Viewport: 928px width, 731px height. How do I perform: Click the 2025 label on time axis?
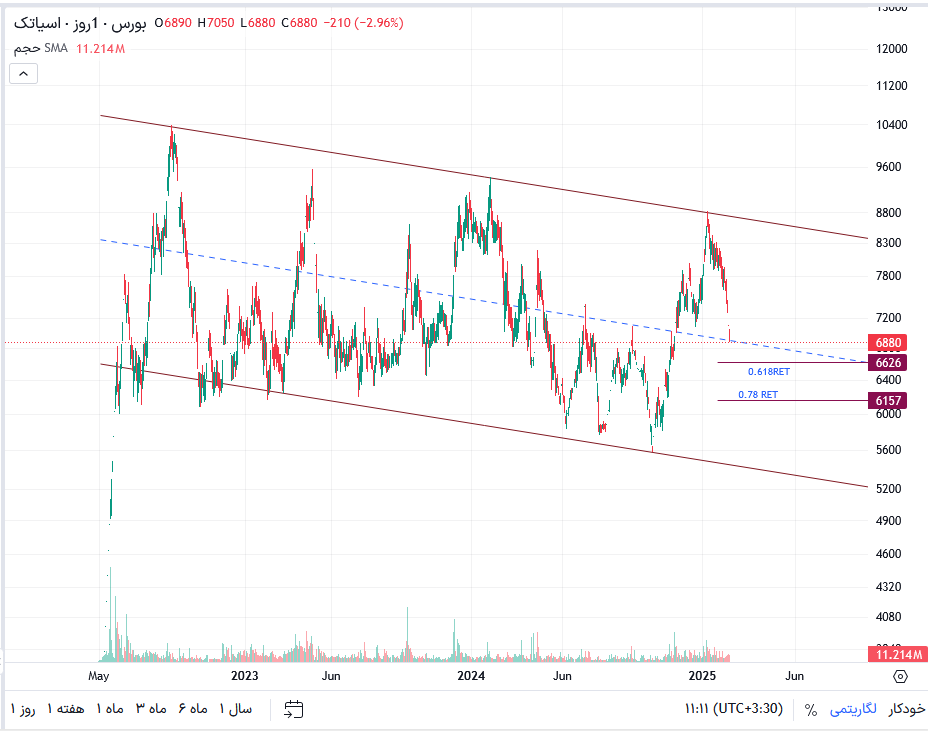click(703, 676)
